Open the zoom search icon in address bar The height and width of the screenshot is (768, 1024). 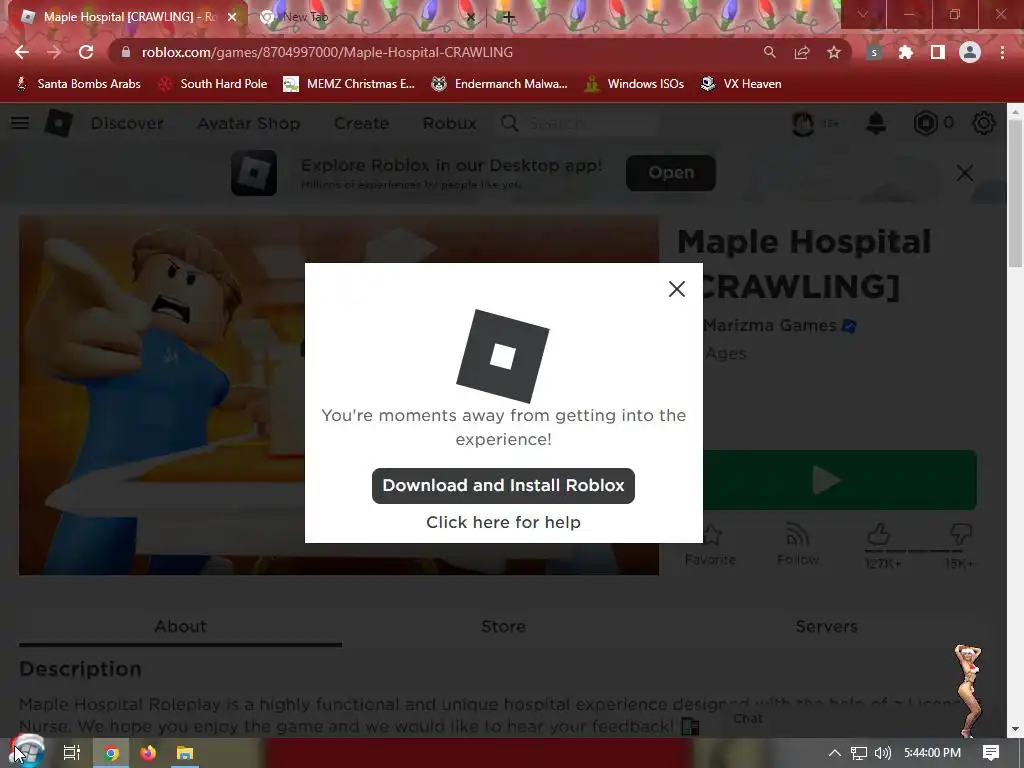pyautogui.click(x=770, y=52)
